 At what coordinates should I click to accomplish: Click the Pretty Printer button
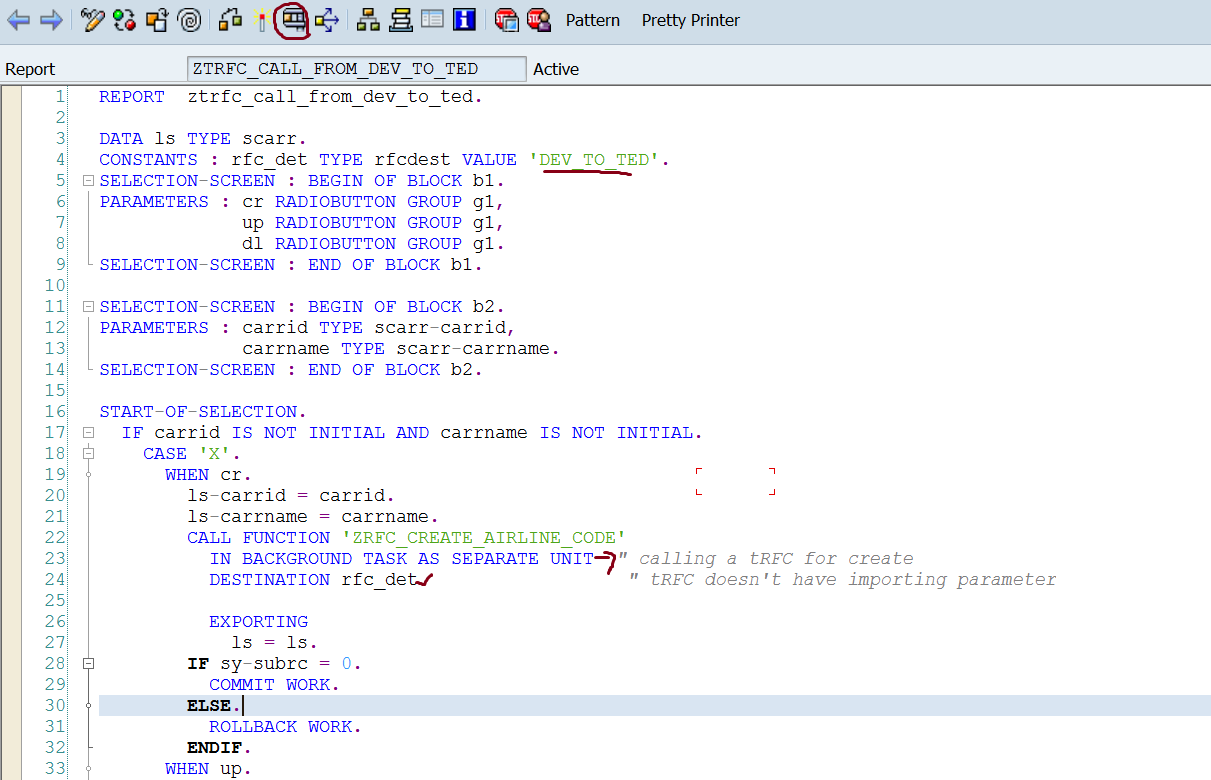[x=690, y=20]
